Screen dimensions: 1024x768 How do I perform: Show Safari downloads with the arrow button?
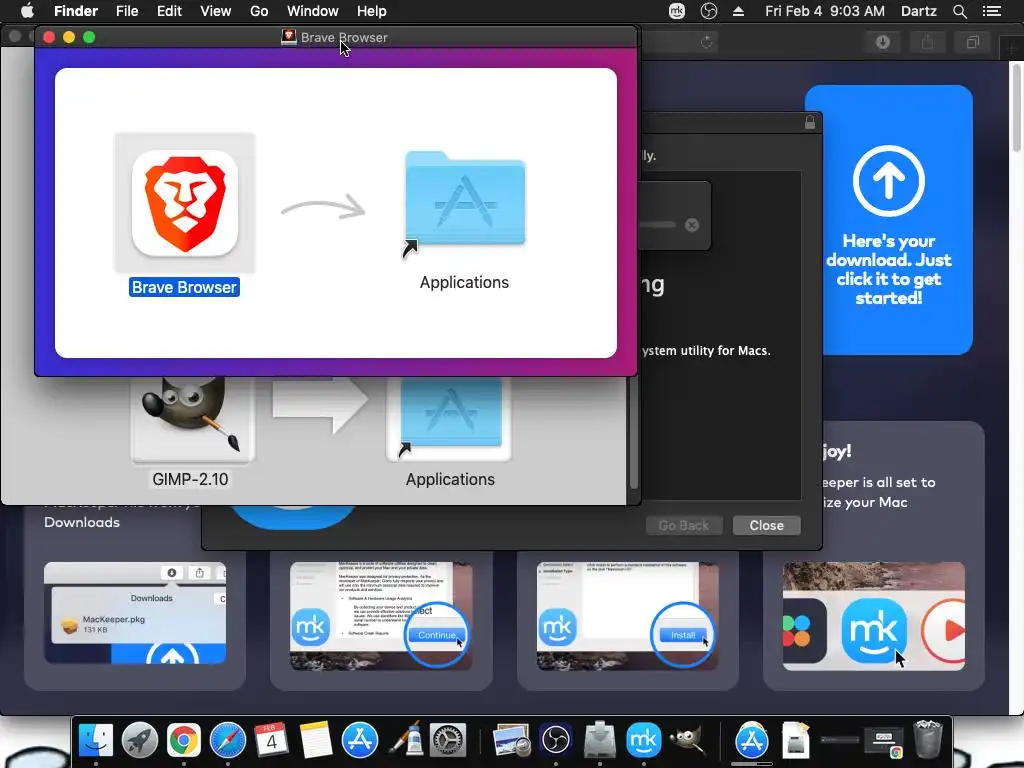click(x=882, y=42)
